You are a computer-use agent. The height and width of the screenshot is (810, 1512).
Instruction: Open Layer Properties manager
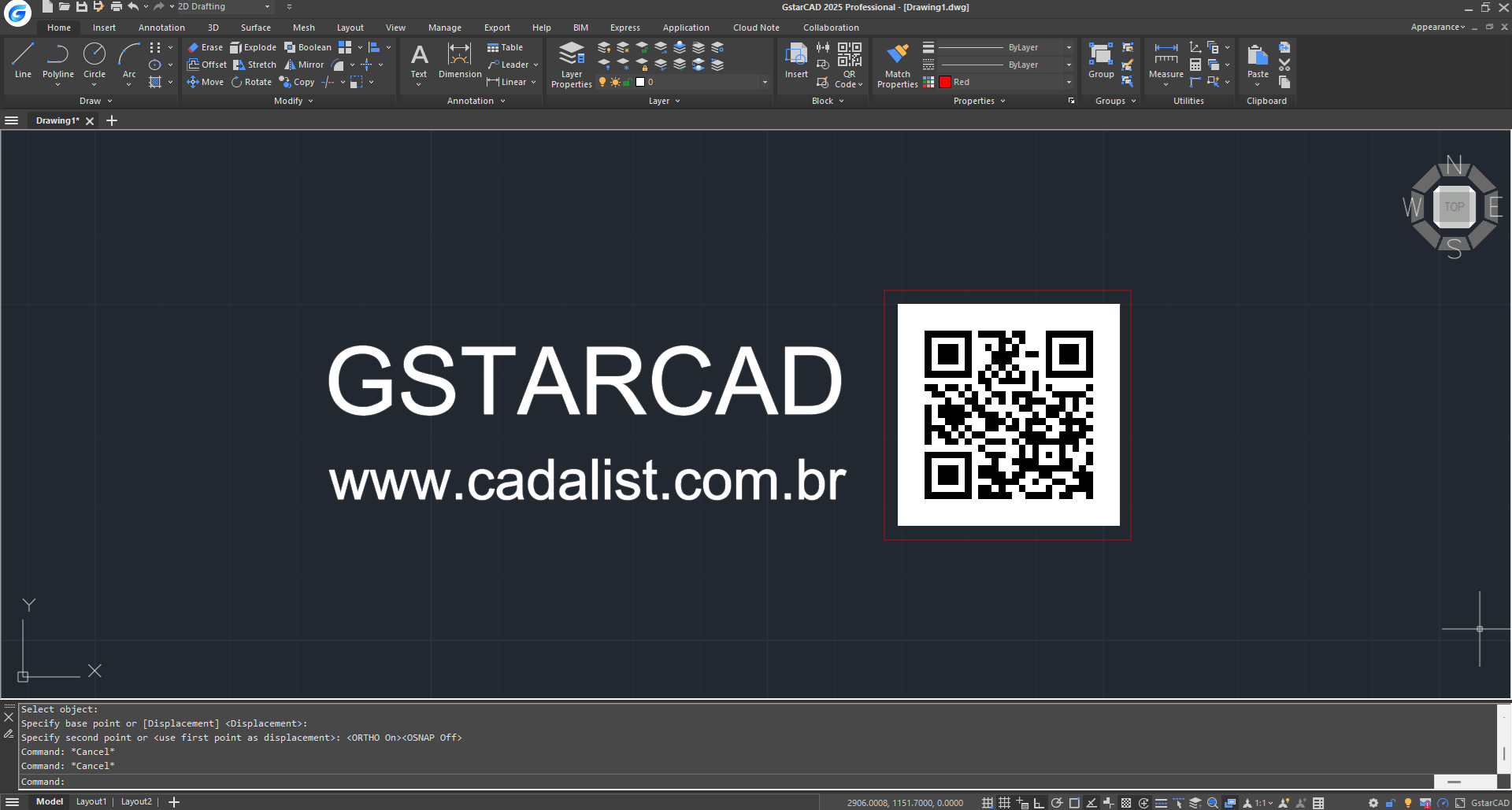click(x=572, y=65)
